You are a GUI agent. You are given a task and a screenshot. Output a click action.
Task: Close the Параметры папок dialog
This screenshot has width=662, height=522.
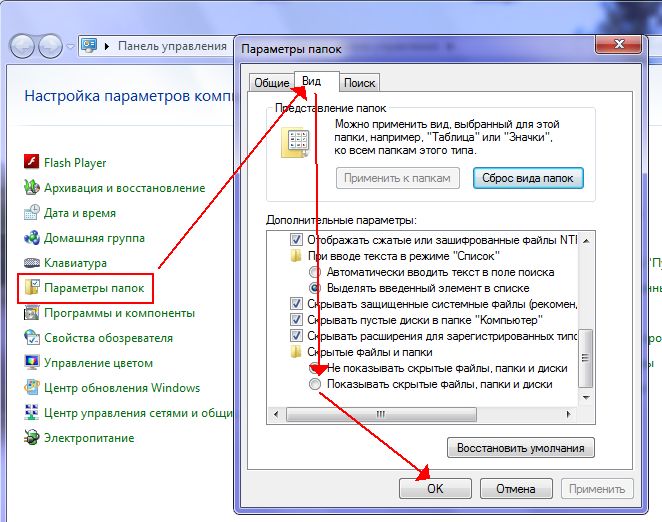click(x=619, y=44)
